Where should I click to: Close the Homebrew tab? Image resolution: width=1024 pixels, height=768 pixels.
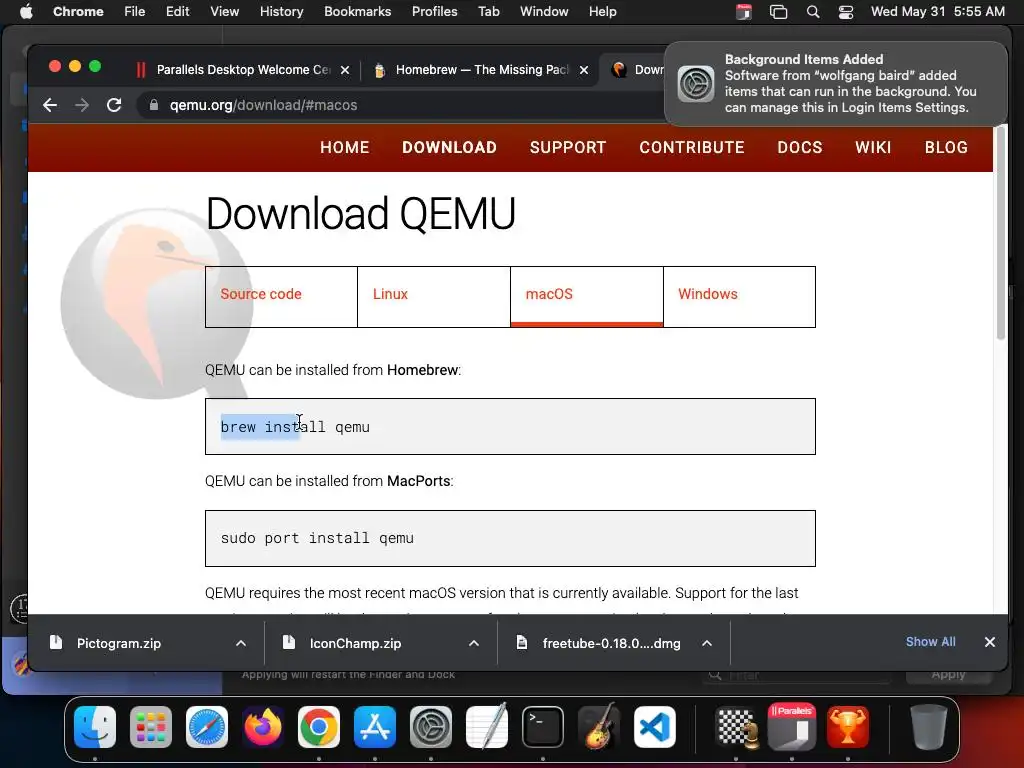[584, 70]
